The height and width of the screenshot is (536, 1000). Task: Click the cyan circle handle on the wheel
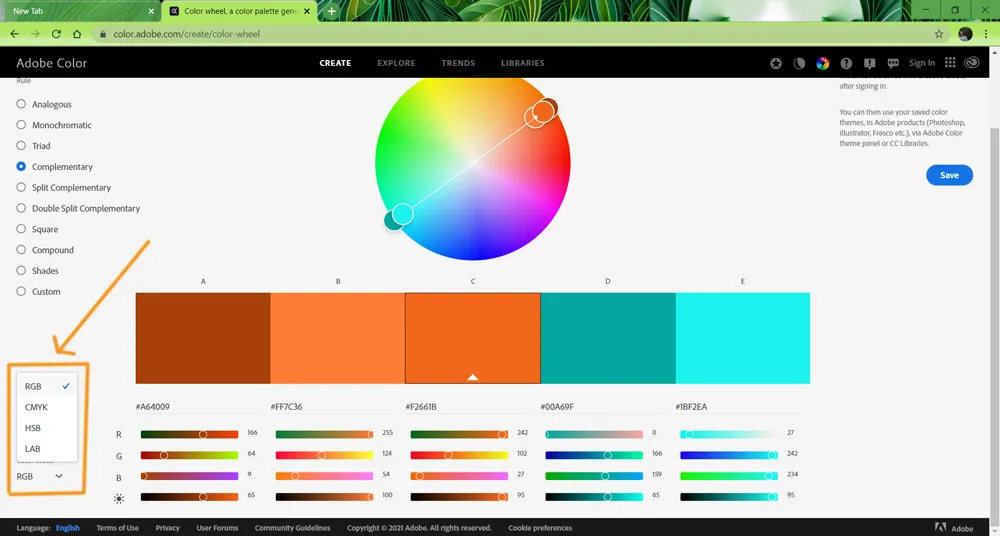pyautogui.click(x=402, y=214)
